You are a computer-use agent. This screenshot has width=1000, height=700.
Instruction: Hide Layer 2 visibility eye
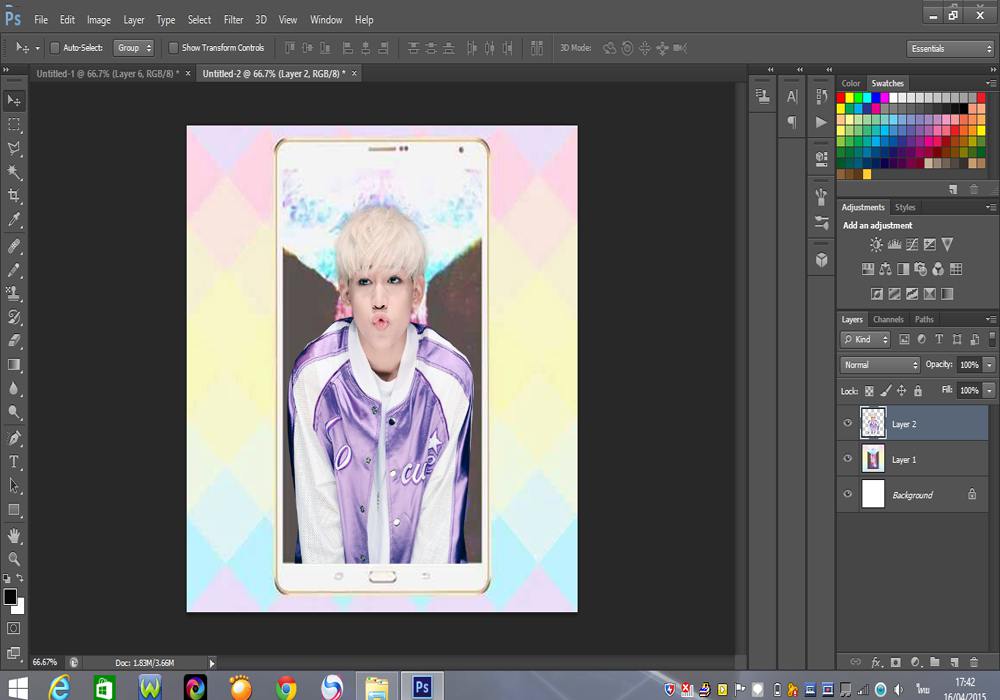coord(848,424)
